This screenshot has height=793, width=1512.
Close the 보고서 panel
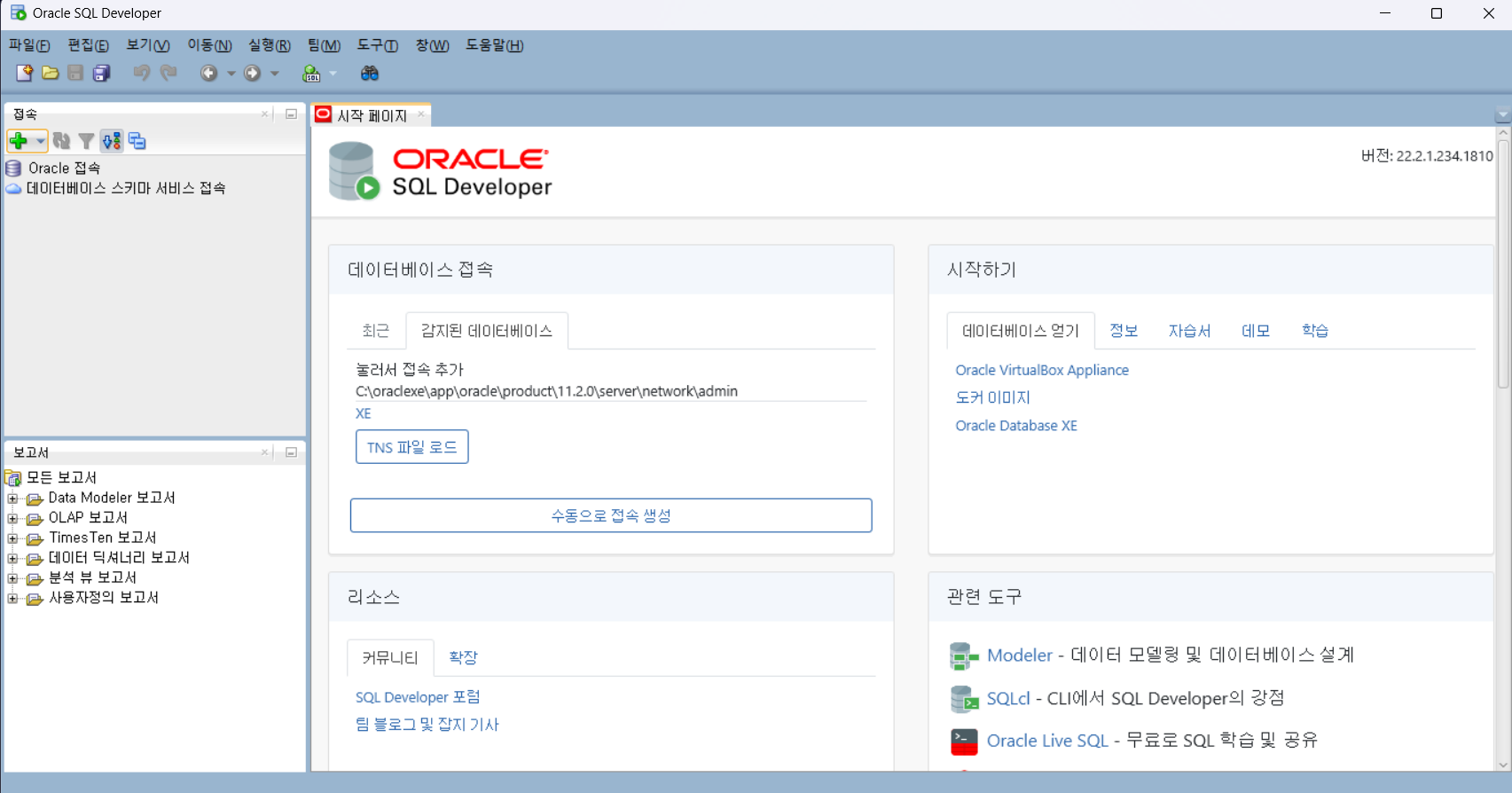click(264, 452)
